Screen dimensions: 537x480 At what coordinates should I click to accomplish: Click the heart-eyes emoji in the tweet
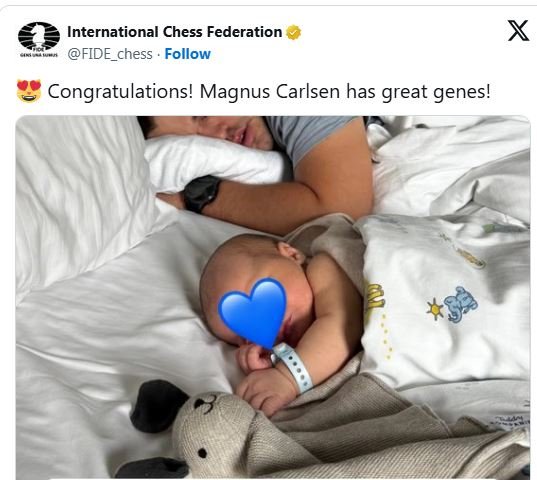29,91
